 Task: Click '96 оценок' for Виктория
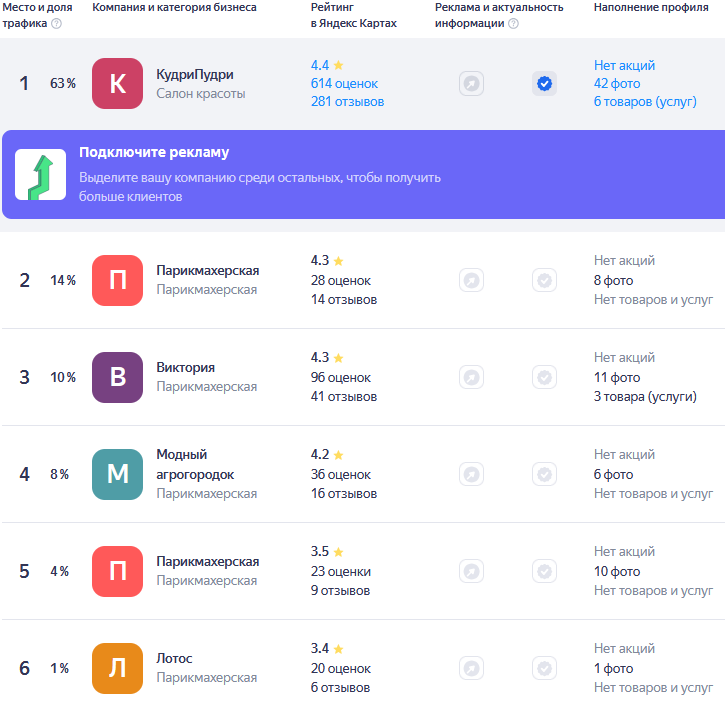341,378
